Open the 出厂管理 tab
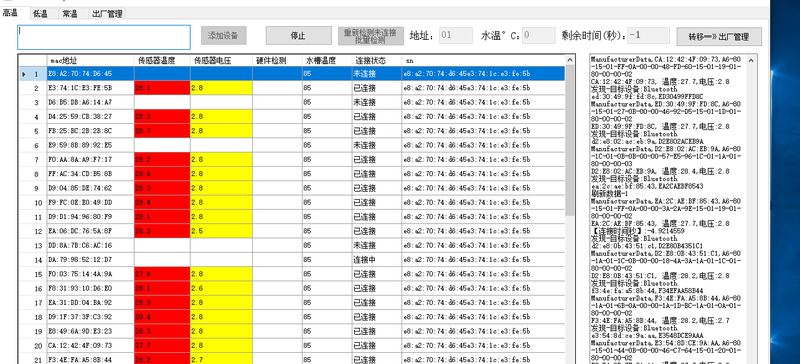Image resolution: width=800 pixels, height=364 pixels. (107, 14)
